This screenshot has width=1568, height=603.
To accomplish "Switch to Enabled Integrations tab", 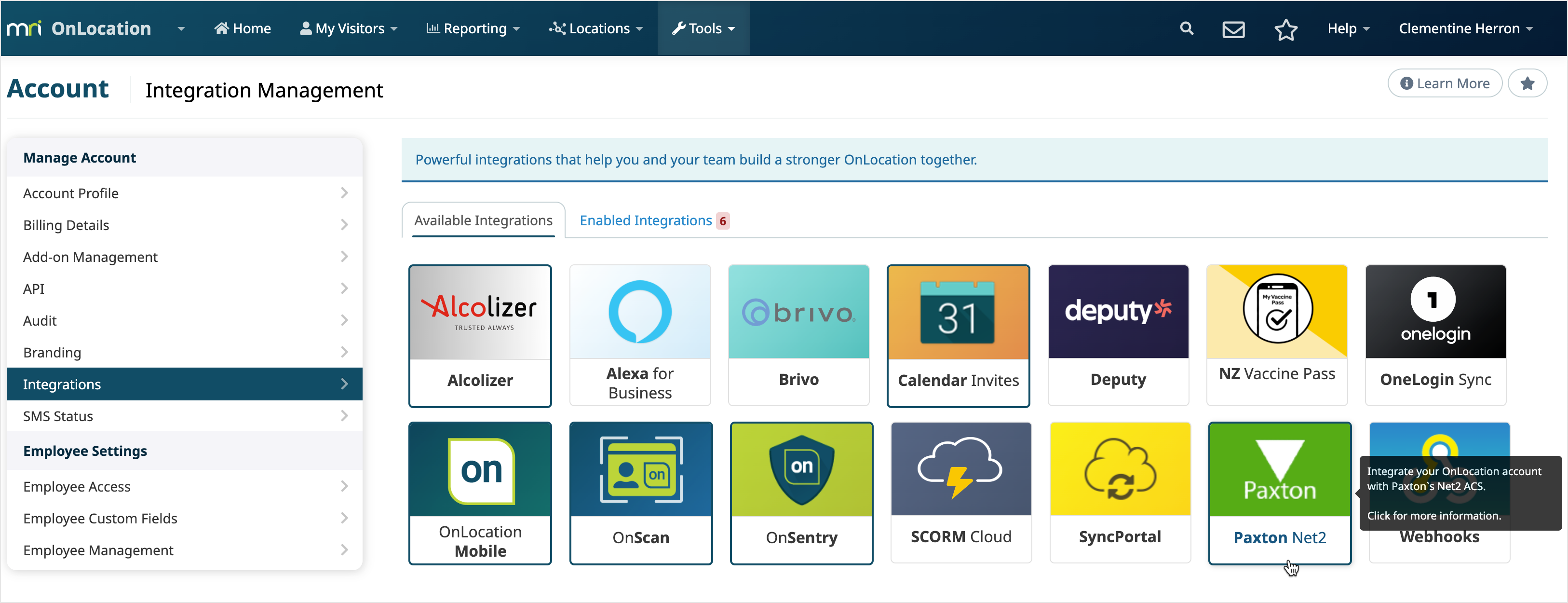I will [x=654, y=220].
